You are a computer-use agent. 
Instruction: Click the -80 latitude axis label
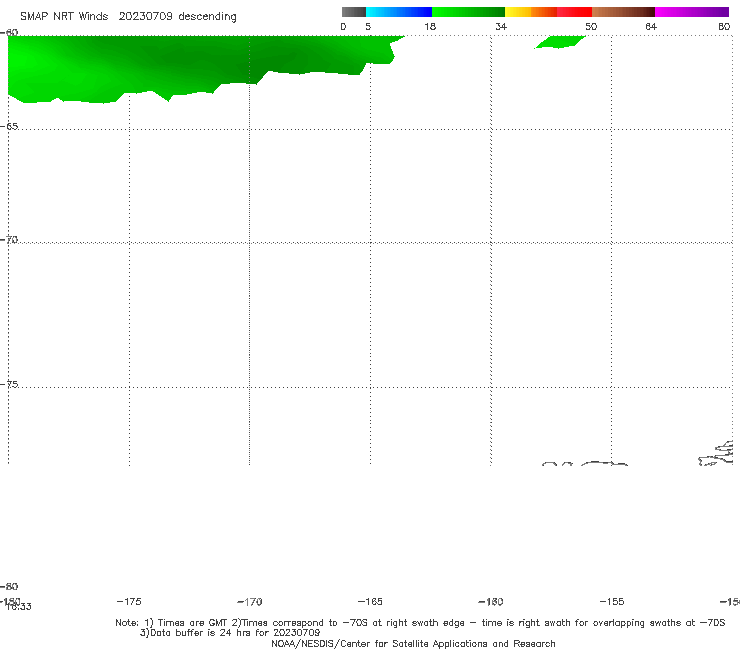coord(9,586)
